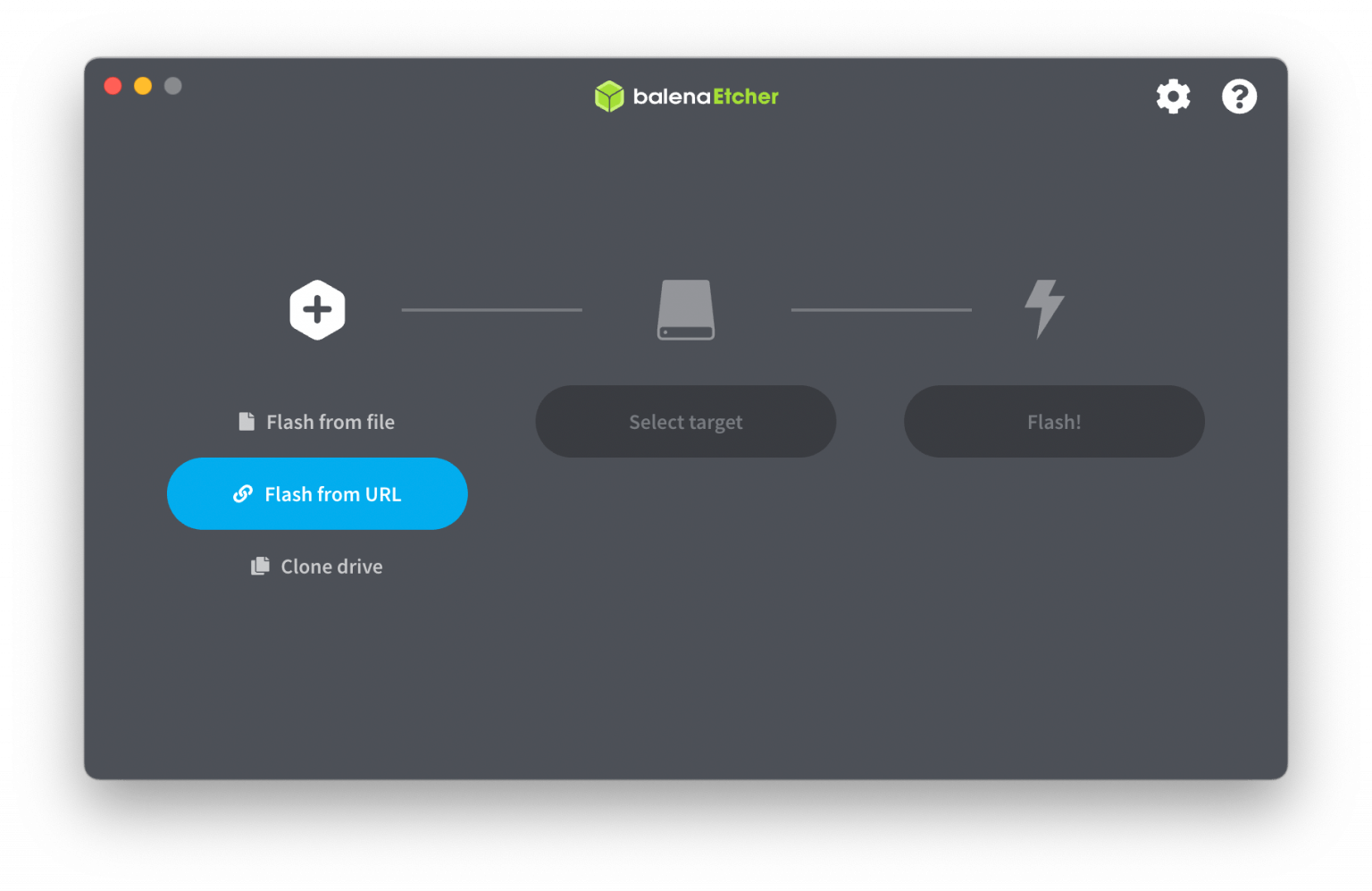Image resolution: width=1372 pixels, height=891 pixels.
Task: Select the target drive icon
Action: (685, 310)
